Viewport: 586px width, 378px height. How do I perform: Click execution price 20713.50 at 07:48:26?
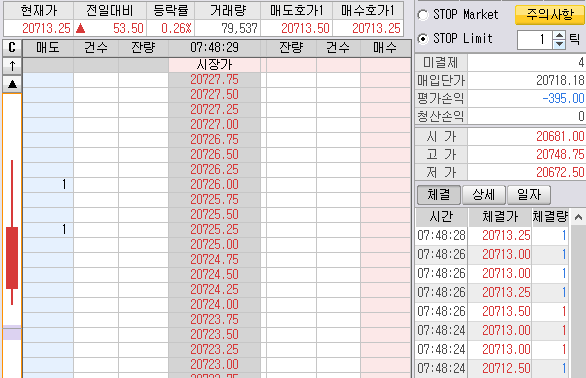pyautogui.click(x=506, y=311)
